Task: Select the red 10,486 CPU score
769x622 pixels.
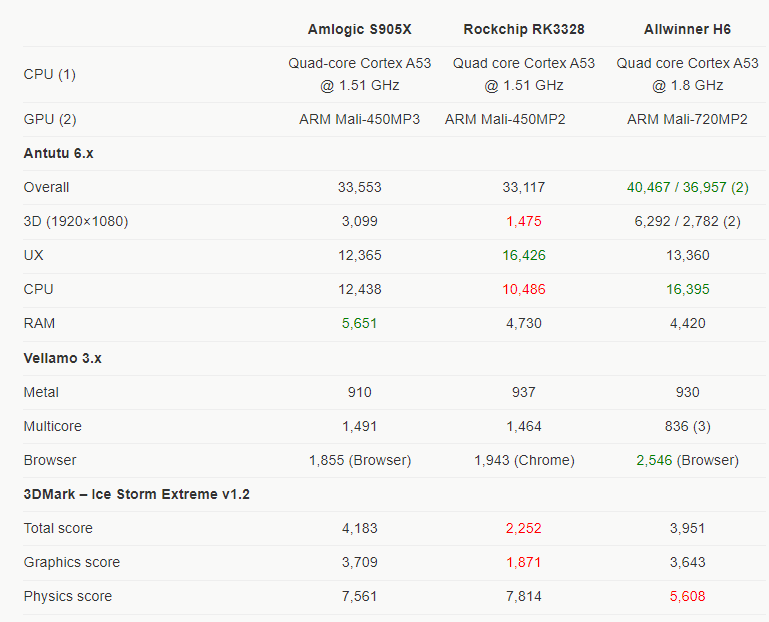Action: click(524, 289)
